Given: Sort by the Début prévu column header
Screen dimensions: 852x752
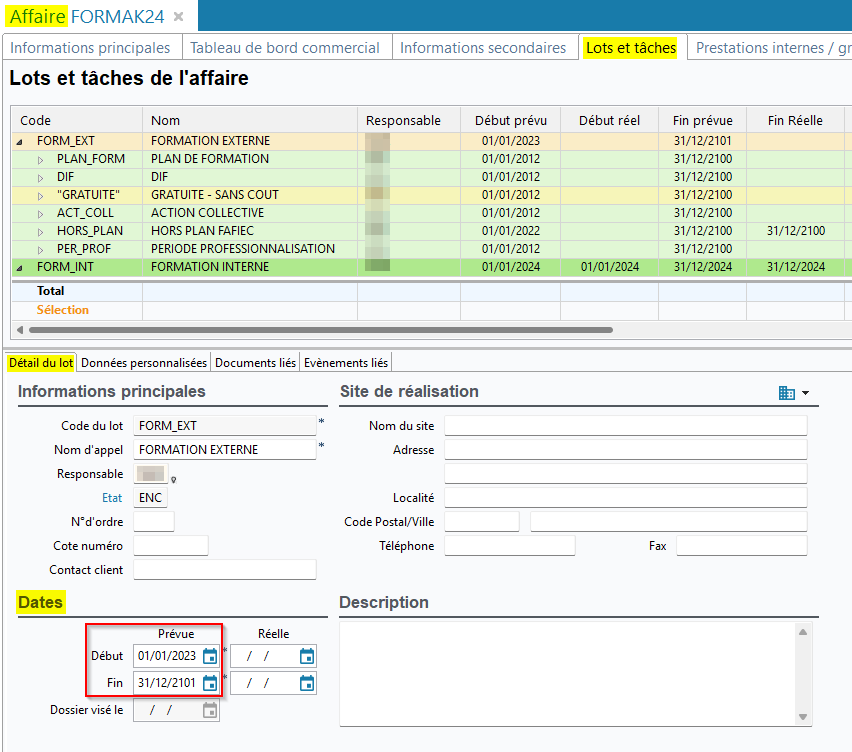Looking at the screenshot, I should tap(510, 120).
